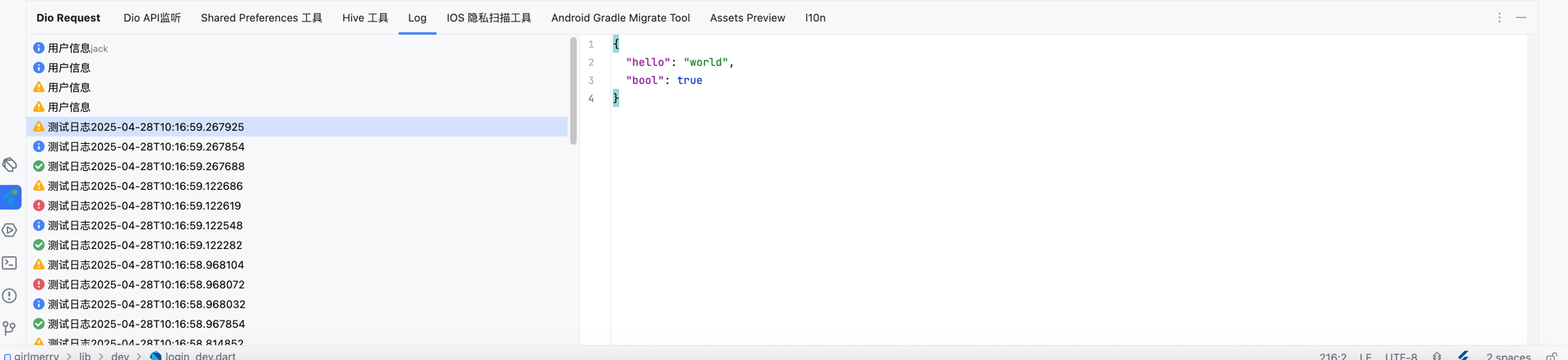1568x360 pixels.
Task: Open the Terminal tool window
Action: 10,263
